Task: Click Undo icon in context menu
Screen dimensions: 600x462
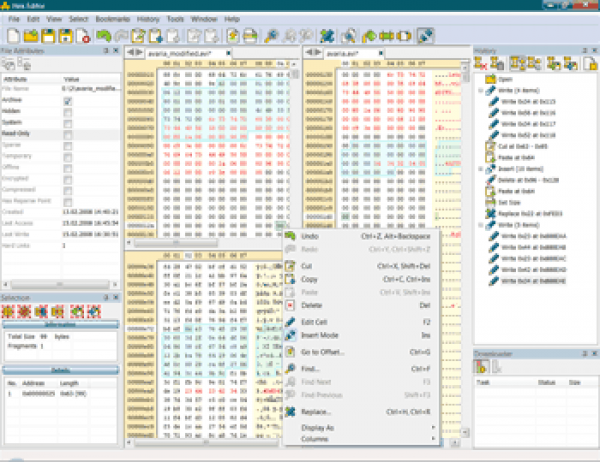Action: tap(290, 236)
